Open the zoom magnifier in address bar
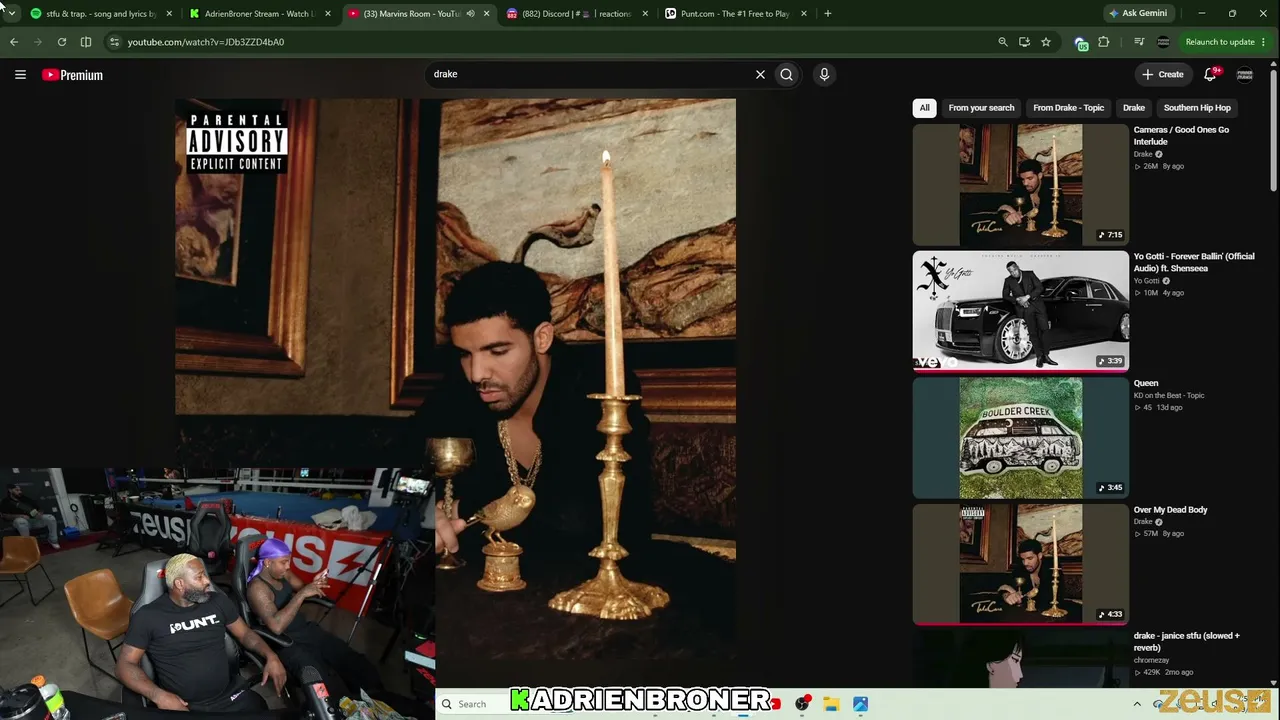1280x720 pixels. click(1003, 42)
